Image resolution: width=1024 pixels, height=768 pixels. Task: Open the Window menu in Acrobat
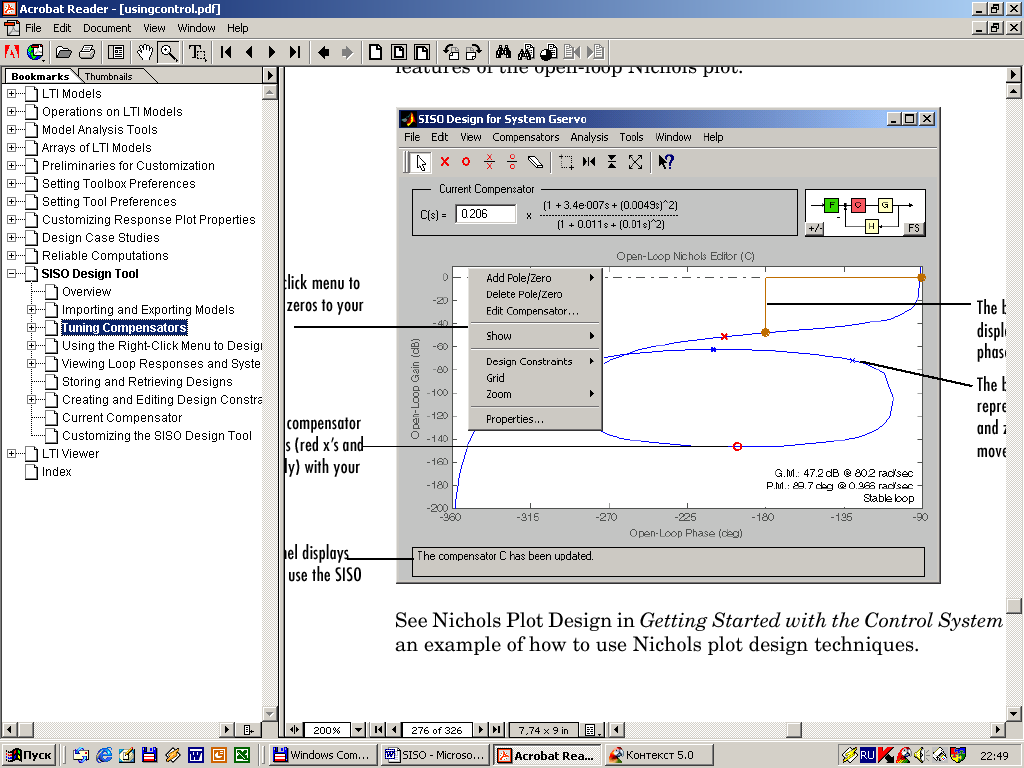click(x=197, y=28)
